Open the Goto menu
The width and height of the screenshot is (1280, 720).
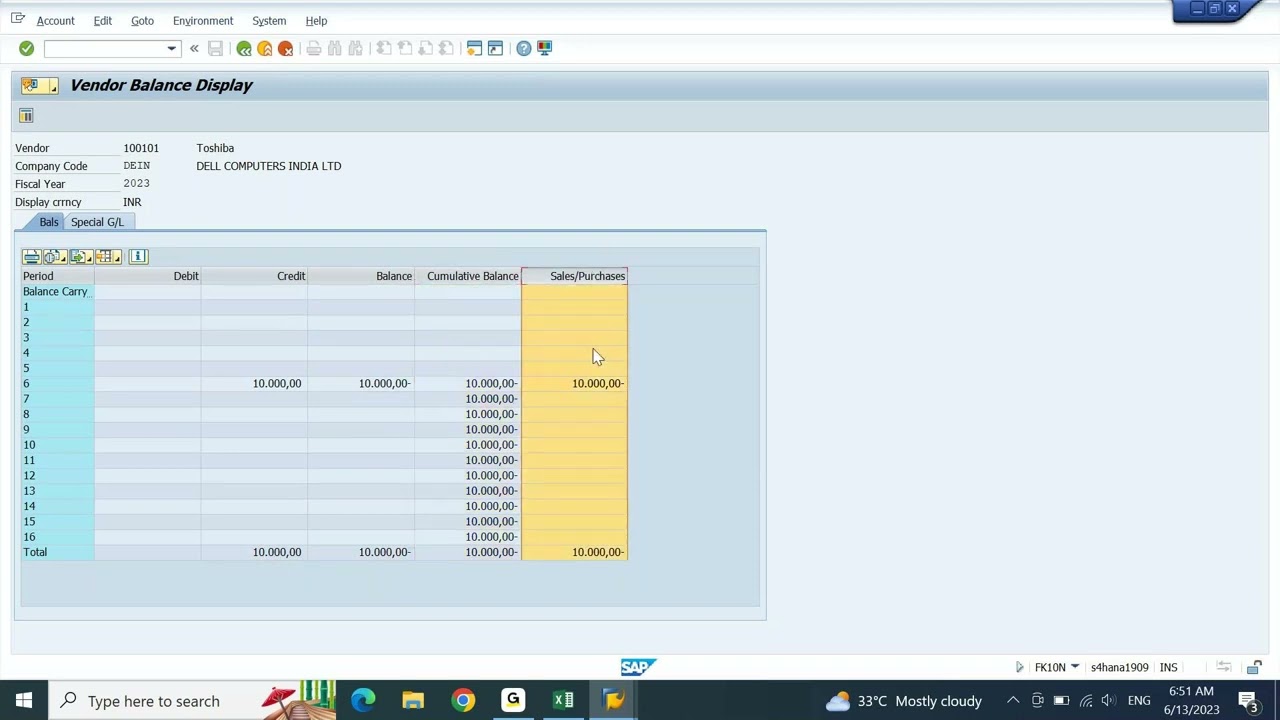click(x=142, y=20)
